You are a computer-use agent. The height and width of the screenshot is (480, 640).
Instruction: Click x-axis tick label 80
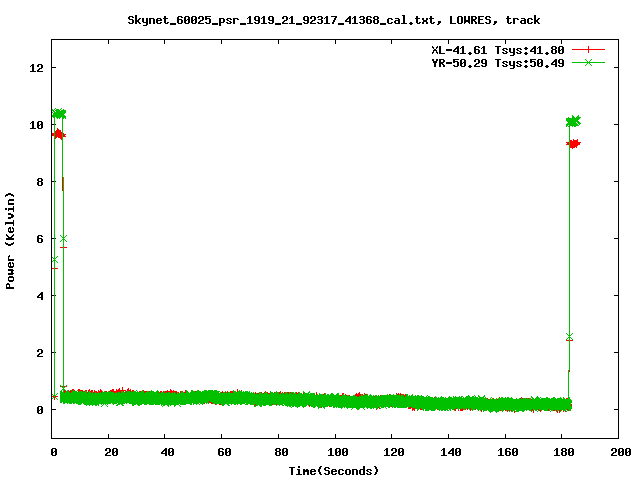coord(281,452)
